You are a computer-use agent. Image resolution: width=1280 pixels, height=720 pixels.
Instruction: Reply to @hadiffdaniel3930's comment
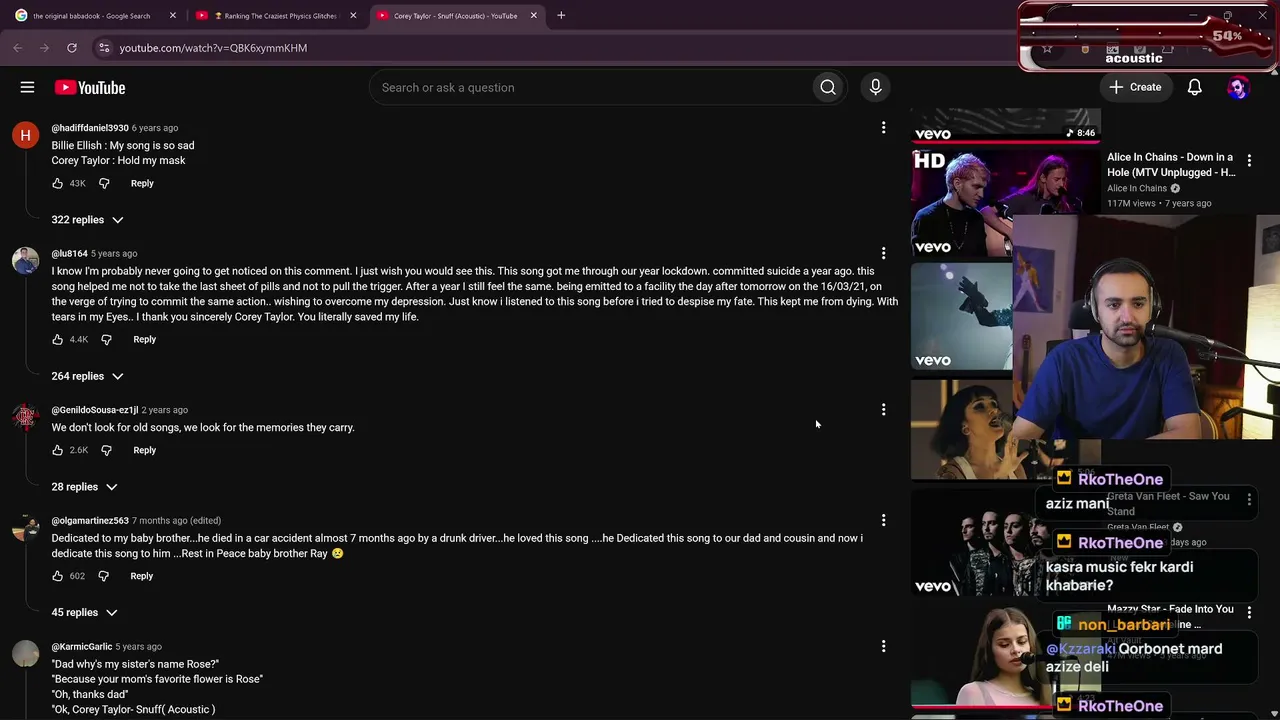click(x=142, y=183)
